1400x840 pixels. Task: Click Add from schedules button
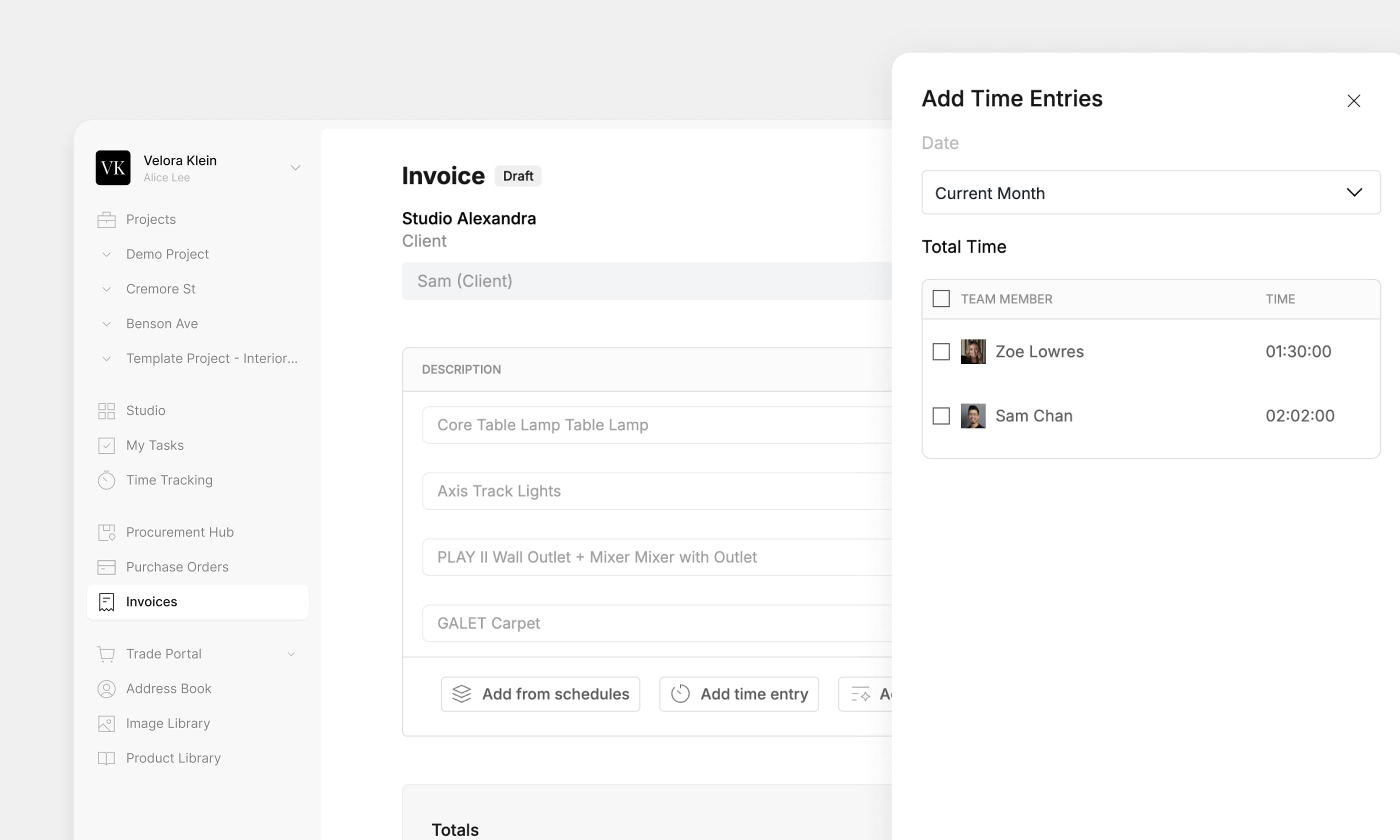540,694
